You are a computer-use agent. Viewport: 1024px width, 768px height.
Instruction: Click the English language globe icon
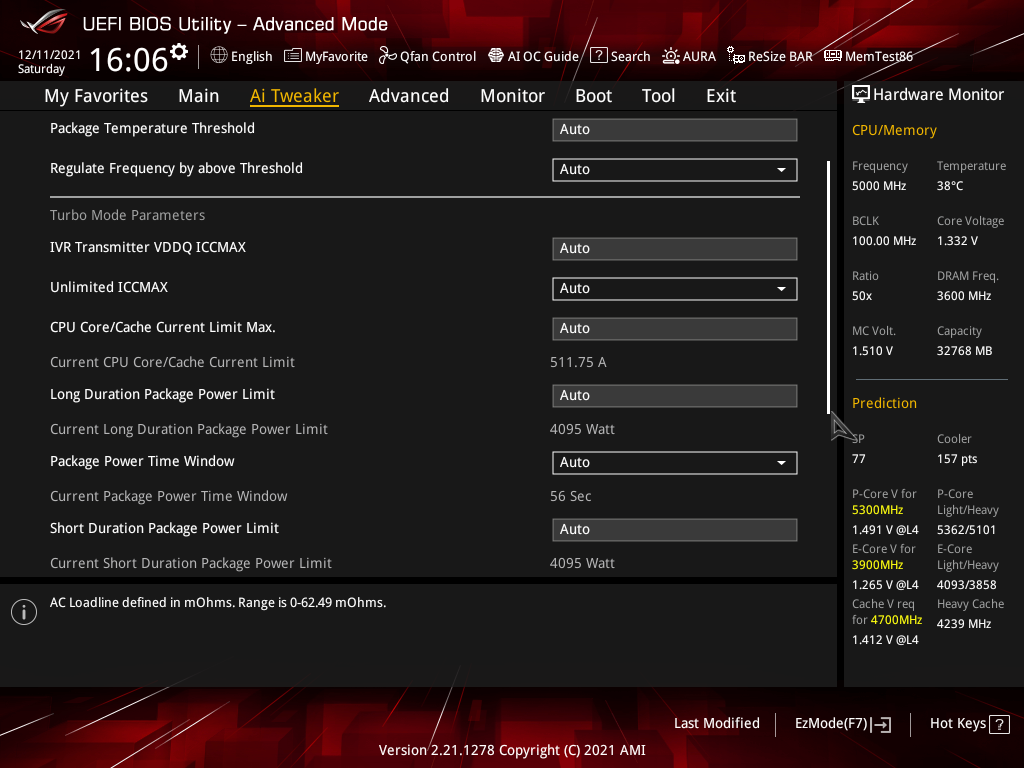pyautogui.click(x=219, y=56)
